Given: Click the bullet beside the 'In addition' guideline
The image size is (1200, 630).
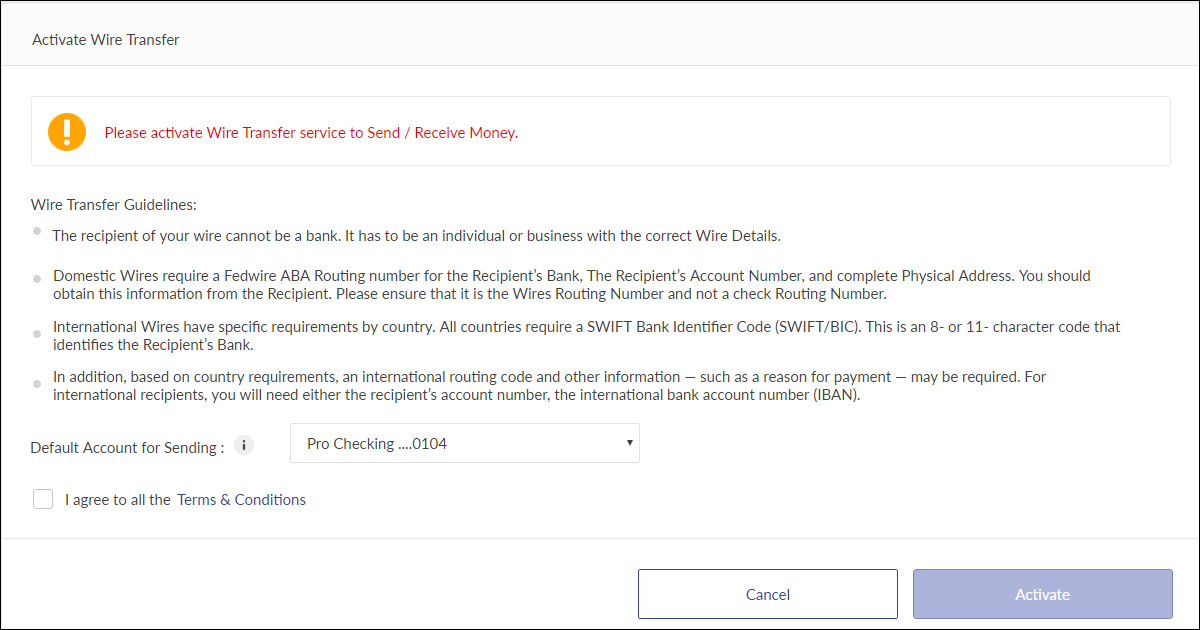Looking at the screenshot, I should click(x=37, y=384).
